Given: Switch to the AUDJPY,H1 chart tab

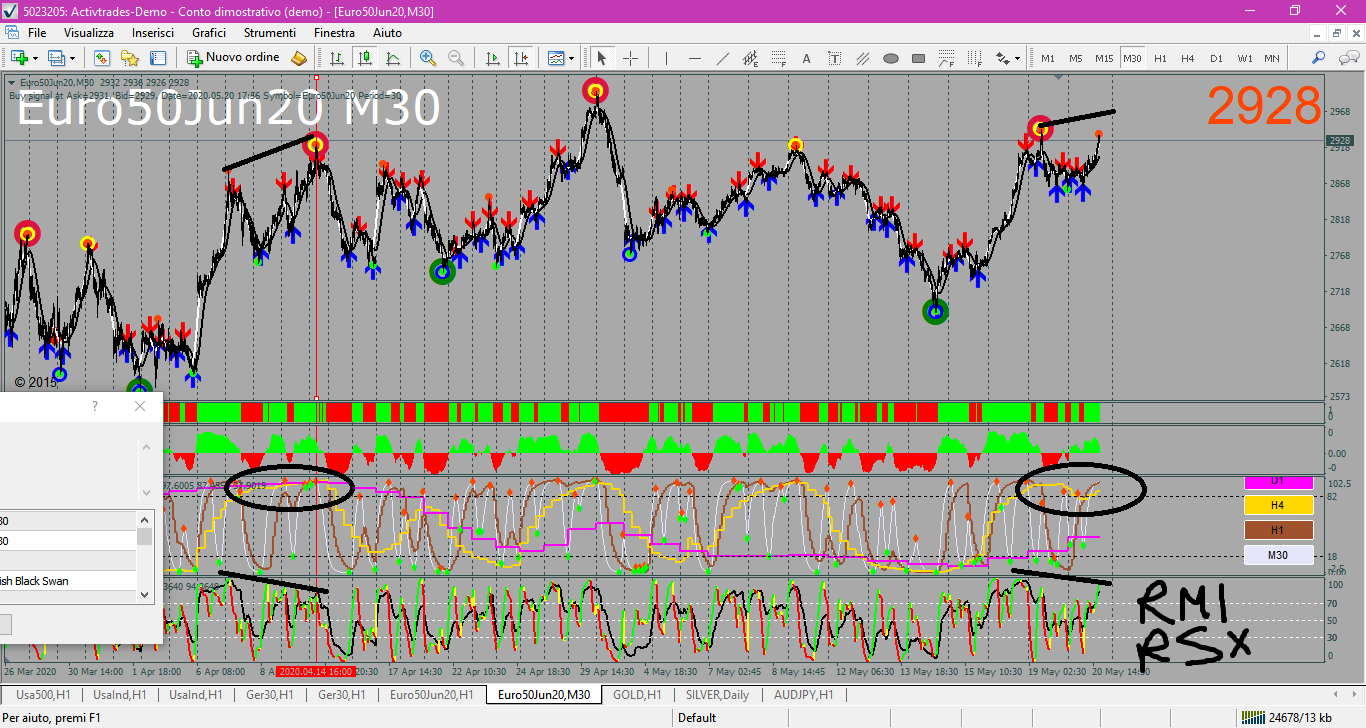Looking at the screenshot, I should click(803, 694).
